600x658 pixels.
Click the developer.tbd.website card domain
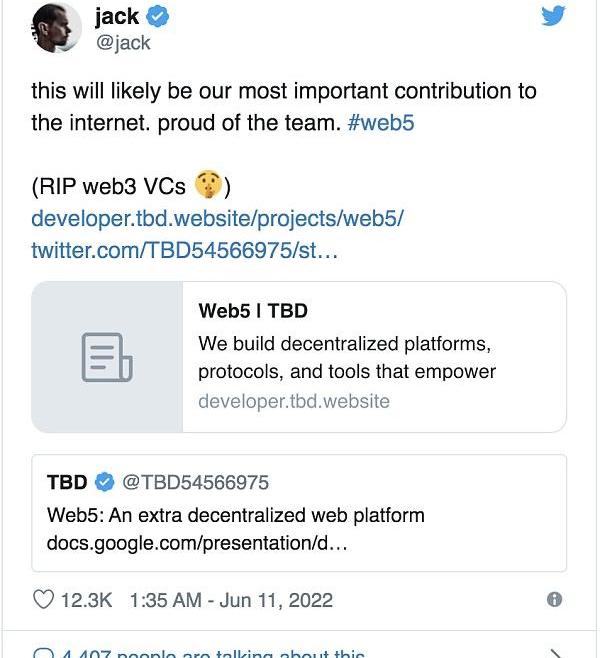pyautogui.click(x=294, y=402)
